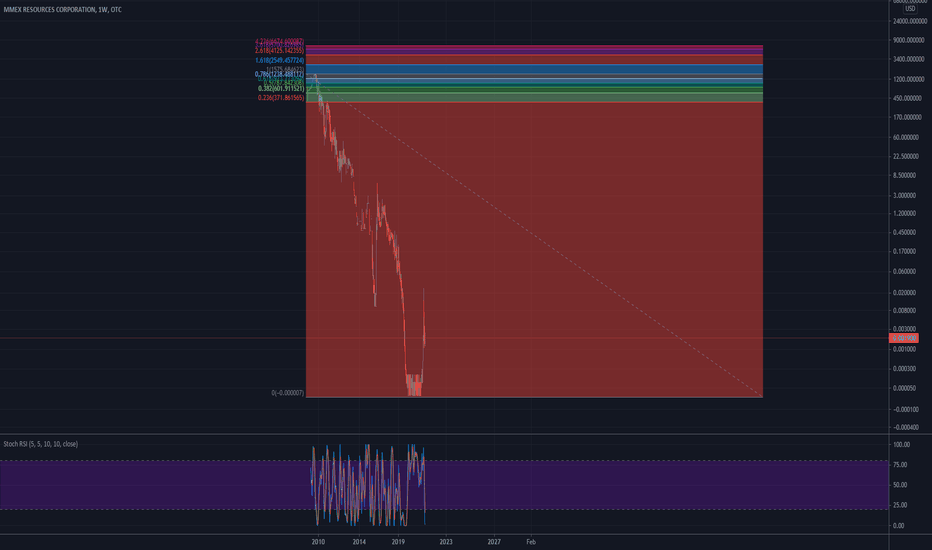Click the 2027 label on the time axis

[x=494, y=542]
